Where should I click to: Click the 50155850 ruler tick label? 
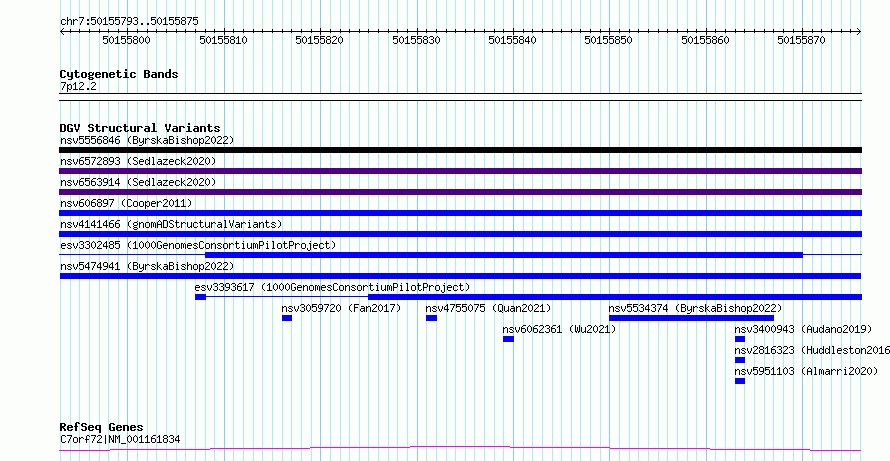pos(609,40)
